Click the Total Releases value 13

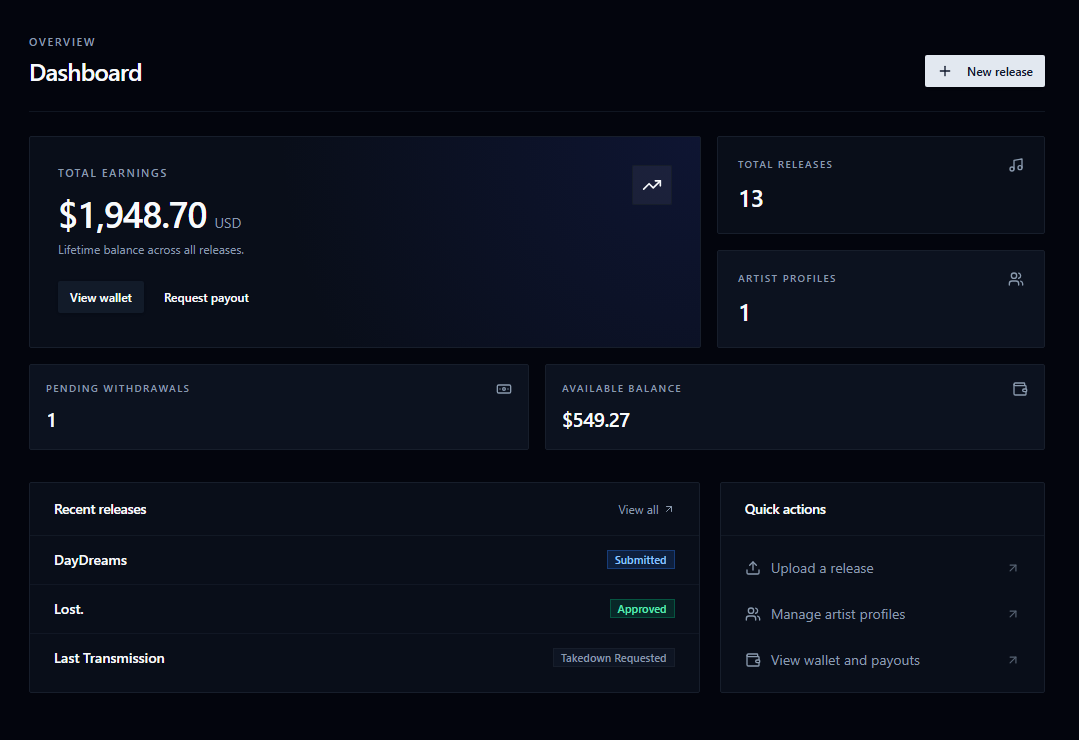pyautogui.click(x=751, y=199)
